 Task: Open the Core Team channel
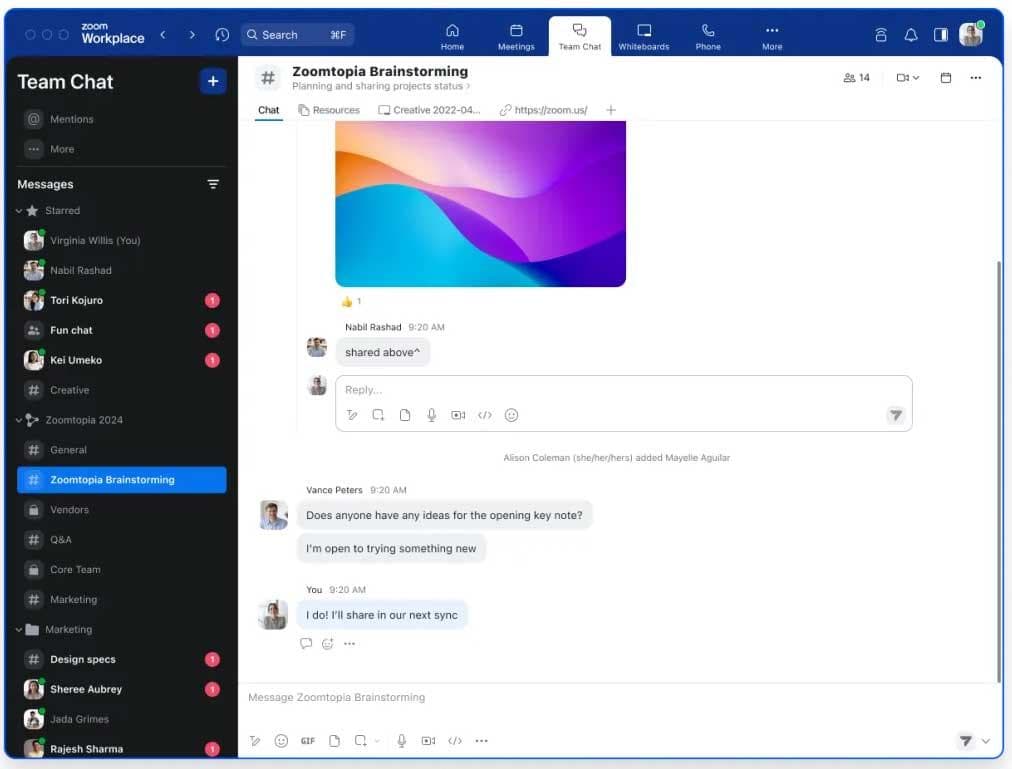tap(121, 569)
